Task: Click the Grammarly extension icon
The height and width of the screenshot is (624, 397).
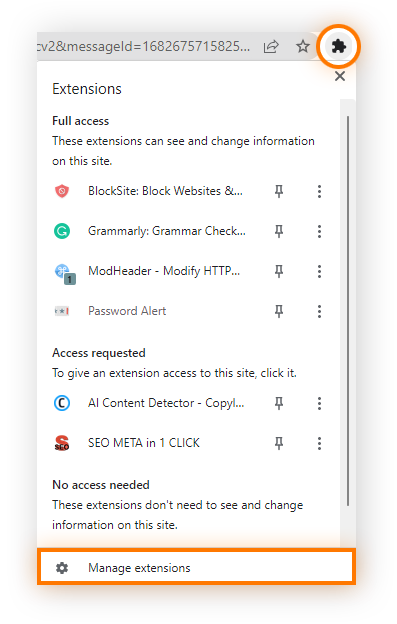Action: (62, 231)
